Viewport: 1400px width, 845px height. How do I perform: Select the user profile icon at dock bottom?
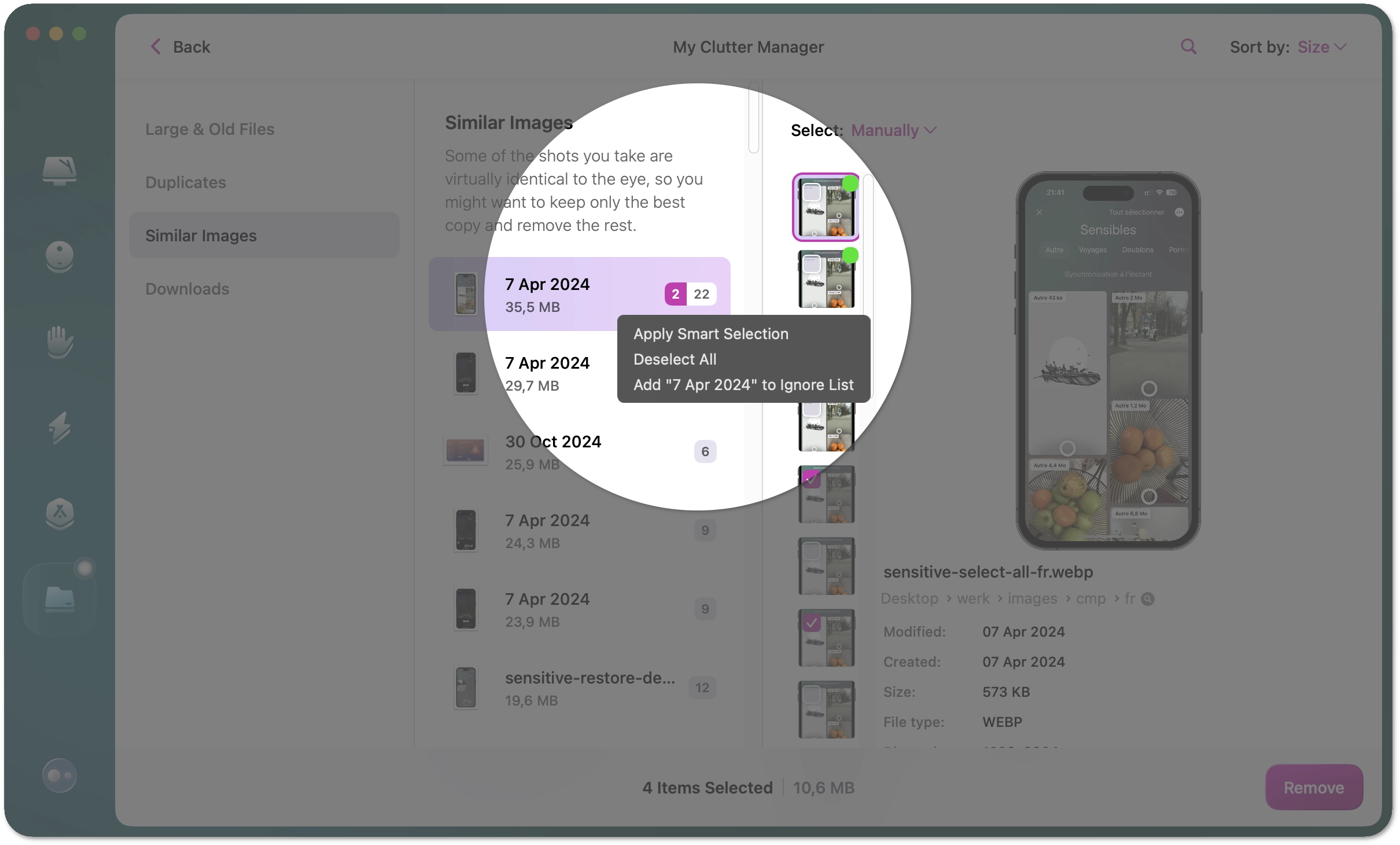pos(58,775)
